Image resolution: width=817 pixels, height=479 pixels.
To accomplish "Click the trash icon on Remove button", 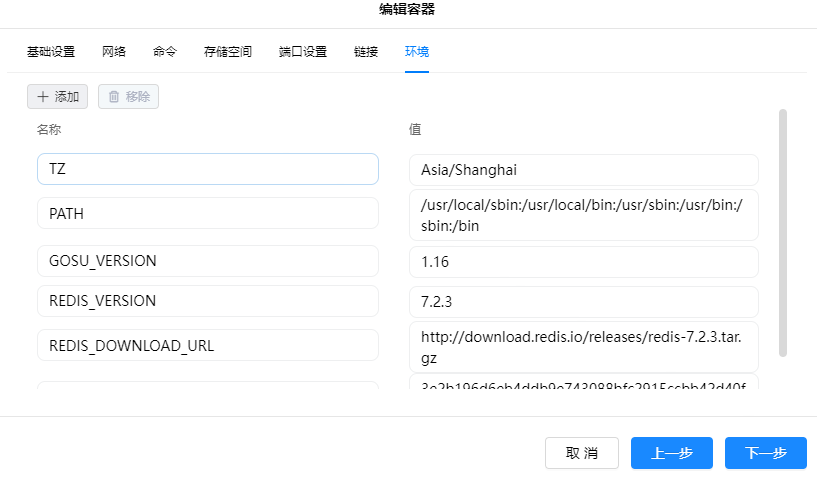I will point(114,97).
